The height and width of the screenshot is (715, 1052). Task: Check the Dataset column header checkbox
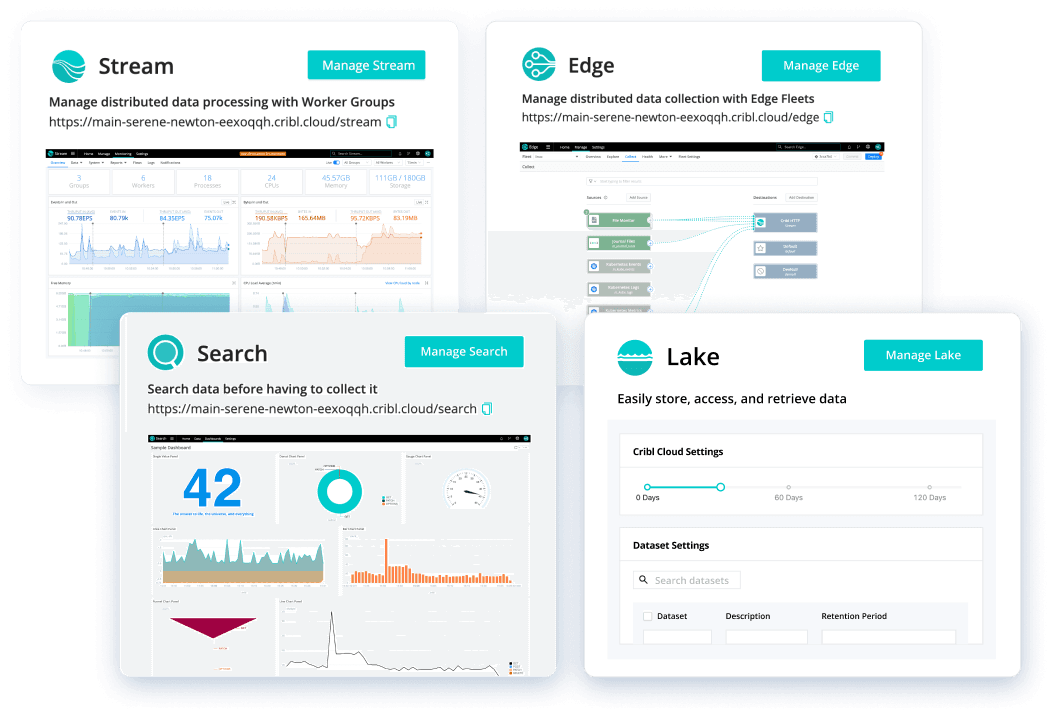[647, 616]
